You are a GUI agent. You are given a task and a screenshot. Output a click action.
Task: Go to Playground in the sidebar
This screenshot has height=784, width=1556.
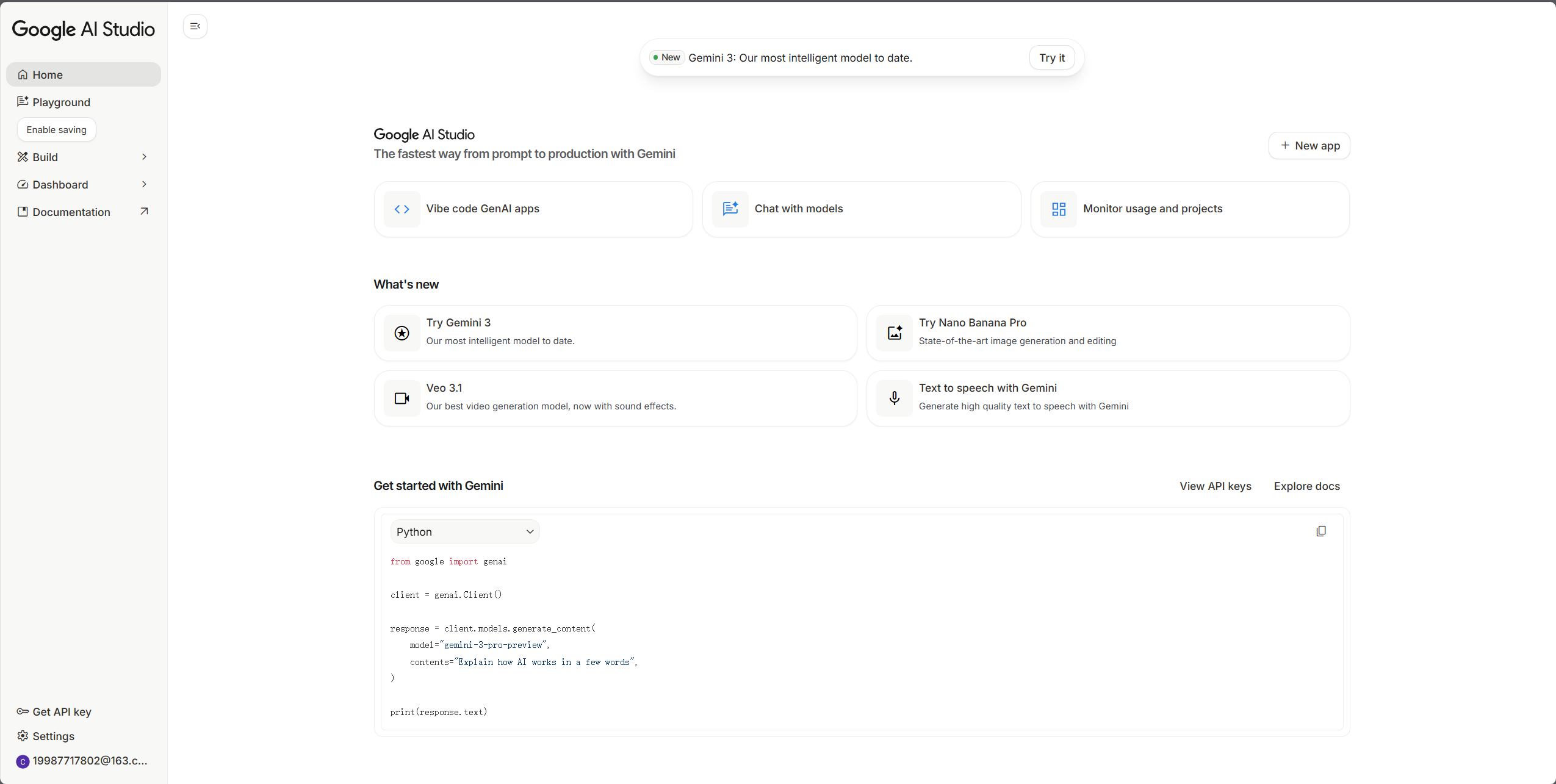point(61,102)
